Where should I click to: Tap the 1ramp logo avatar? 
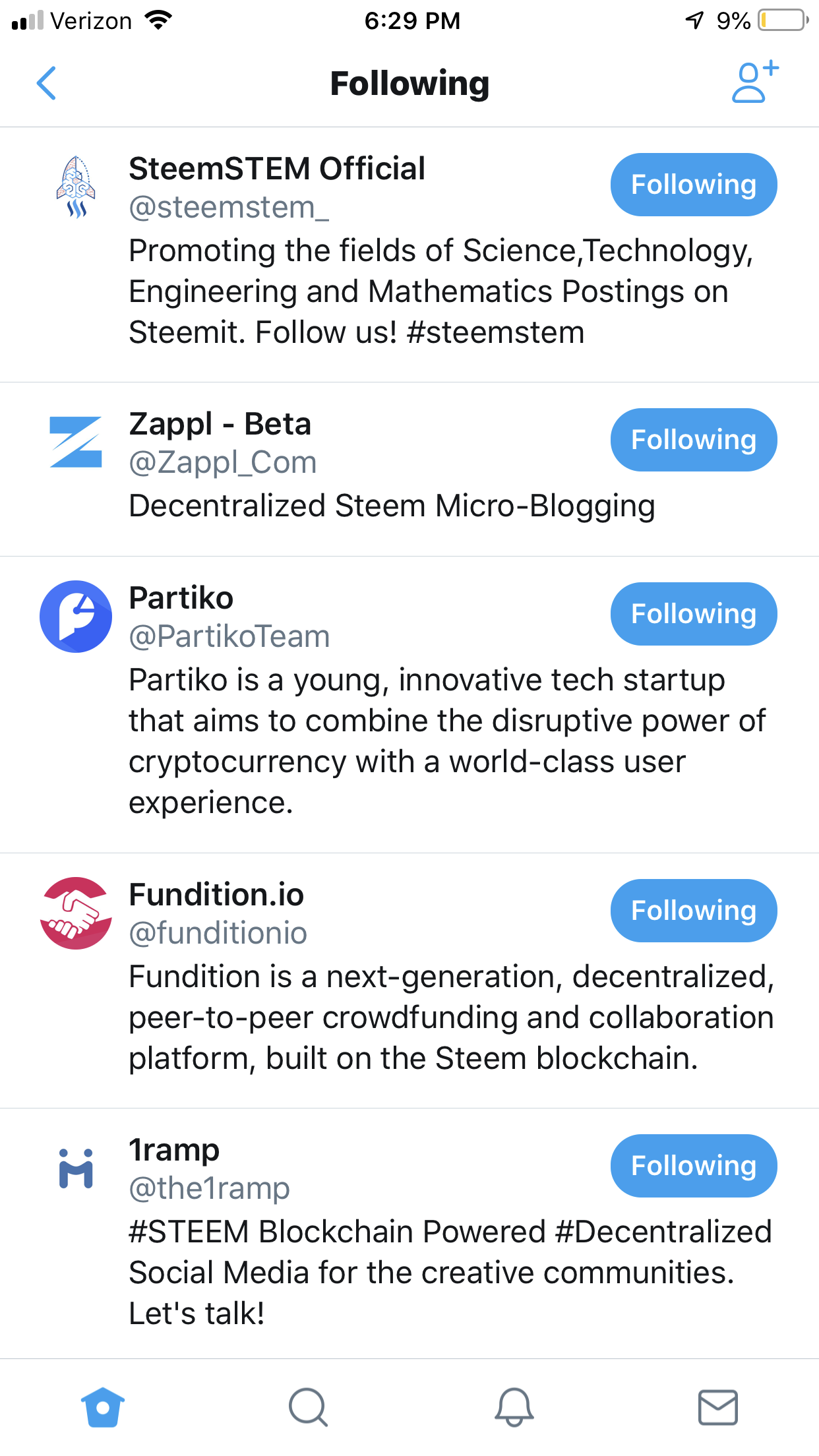click(76, 1168)
